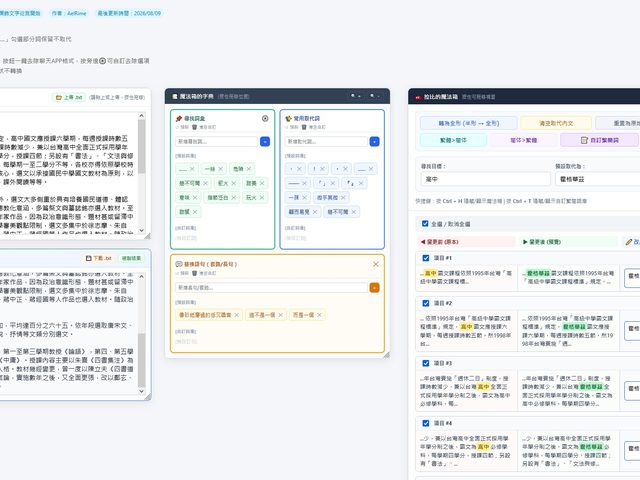The width and height of the screenshot is (640, 480).
Task: Click the down arrow of upper text area scrollbar
Action: point(142,231)
